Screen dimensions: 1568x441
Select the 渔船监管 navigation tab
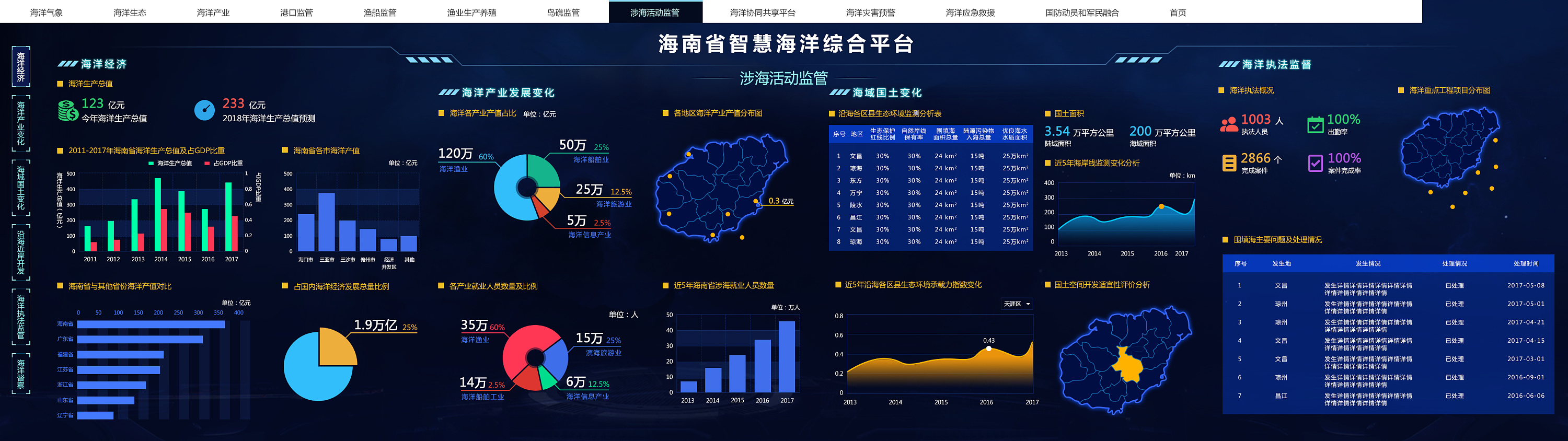click(380, 13)
